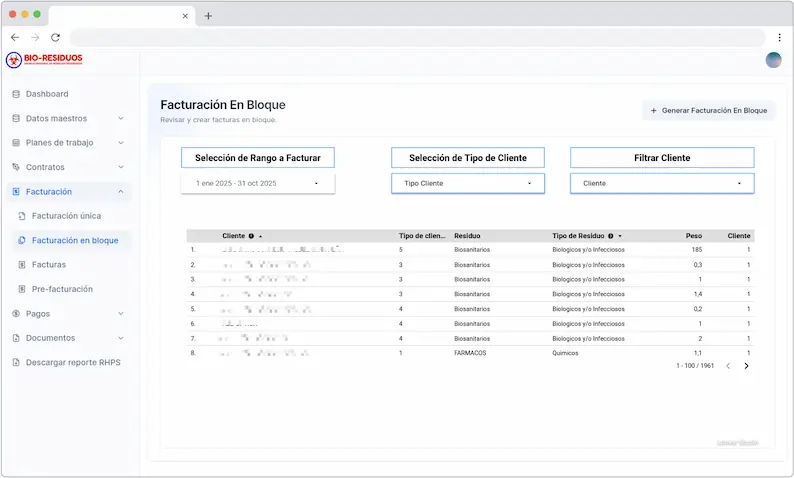Go to previous page of table results
Screen dimensions: 794x478
pos(728,366)
